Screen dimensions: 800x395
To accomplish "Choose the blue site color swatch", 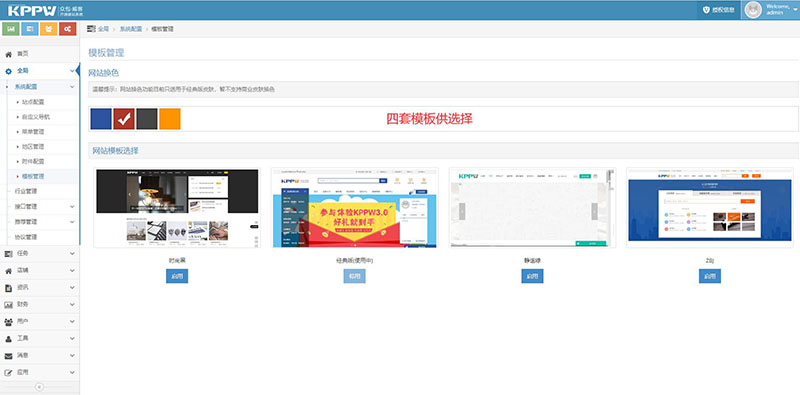I will [x=101, y=119].
